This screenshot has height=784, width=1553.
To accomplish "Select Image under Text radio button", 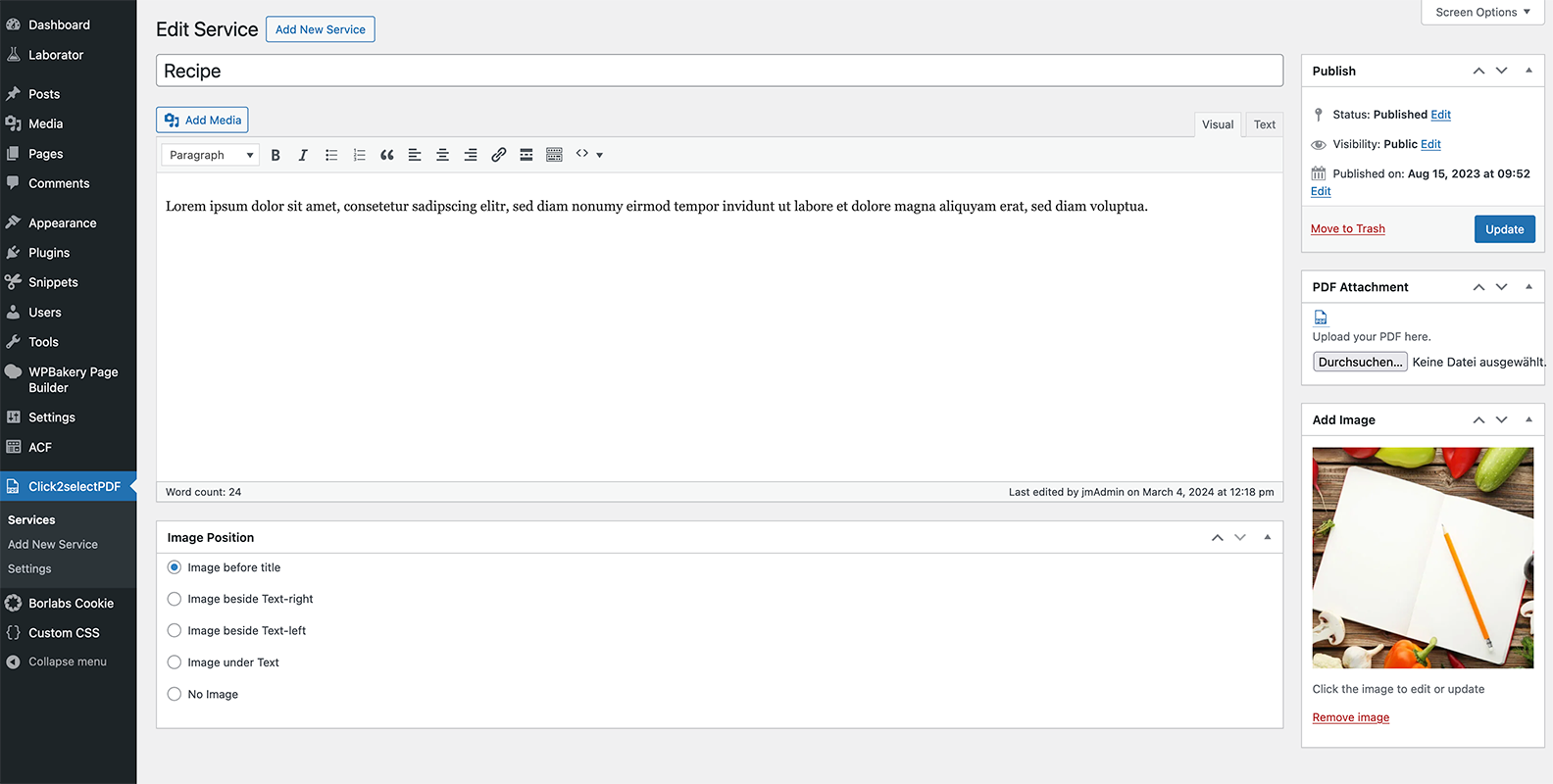I will (175, 662).
